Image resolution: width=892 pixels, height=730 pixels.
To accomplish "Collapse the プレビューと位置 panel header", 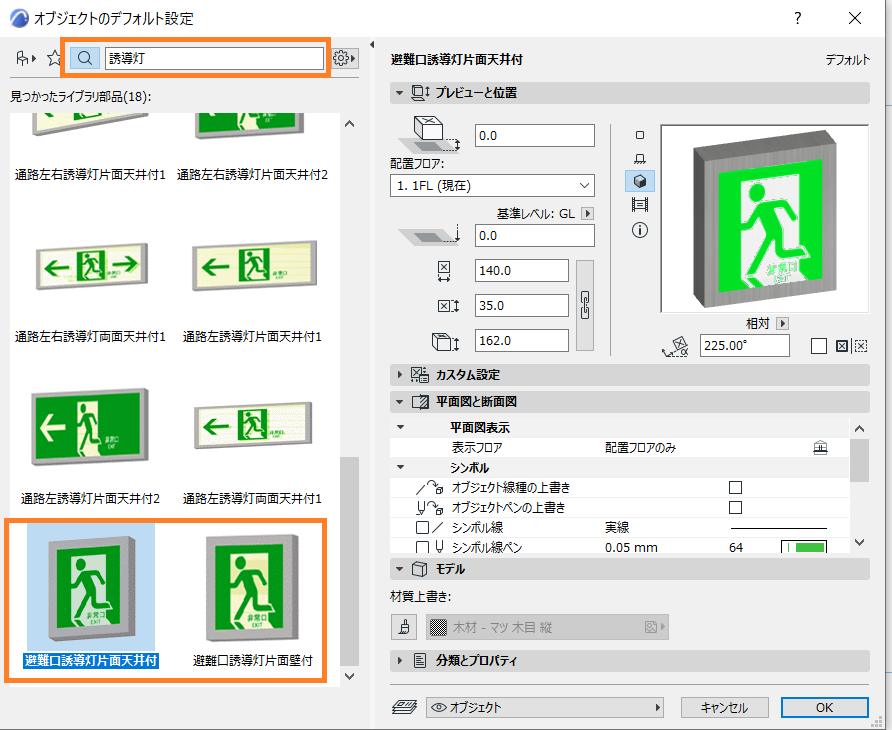I will coord(630,93).
